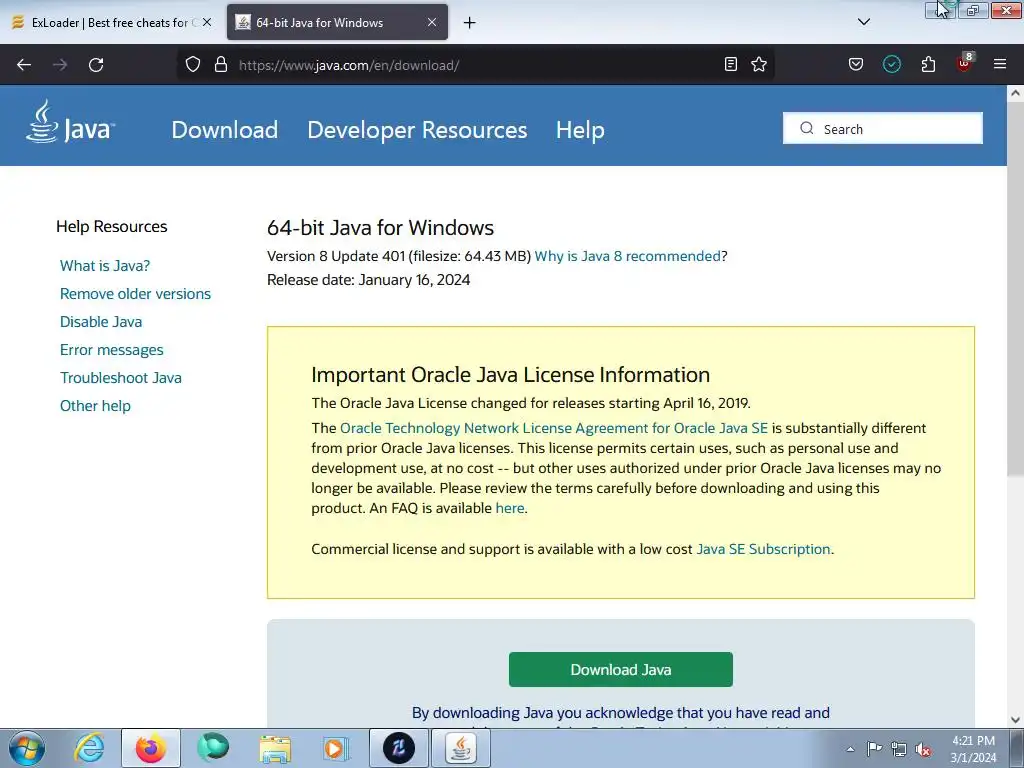This screenshot has width=1024, height=768.
Task: Open Remove older versions link
Action: pos(135,294)
